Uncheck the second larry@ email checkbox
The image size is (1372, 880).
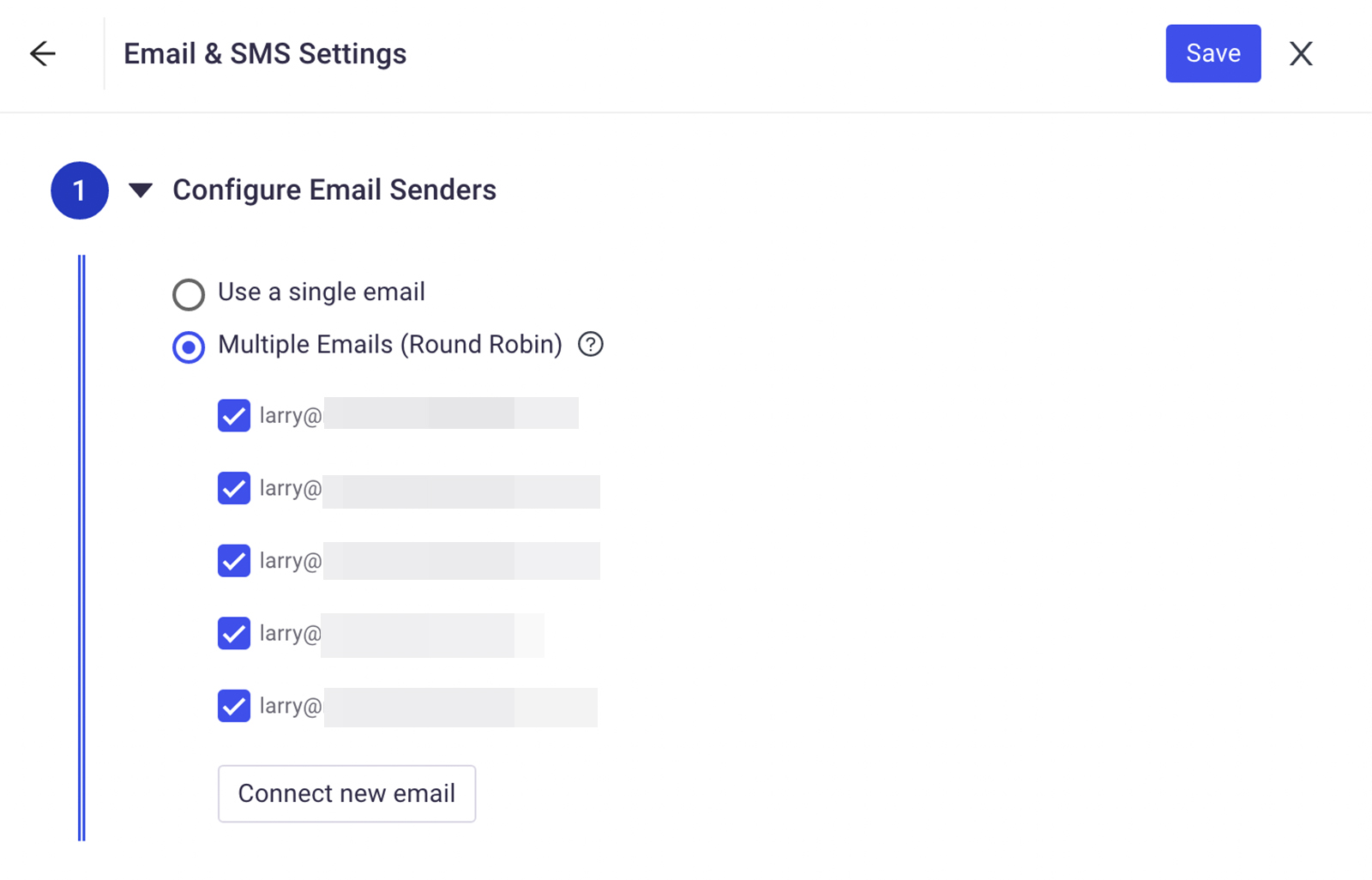coord(234,488)
